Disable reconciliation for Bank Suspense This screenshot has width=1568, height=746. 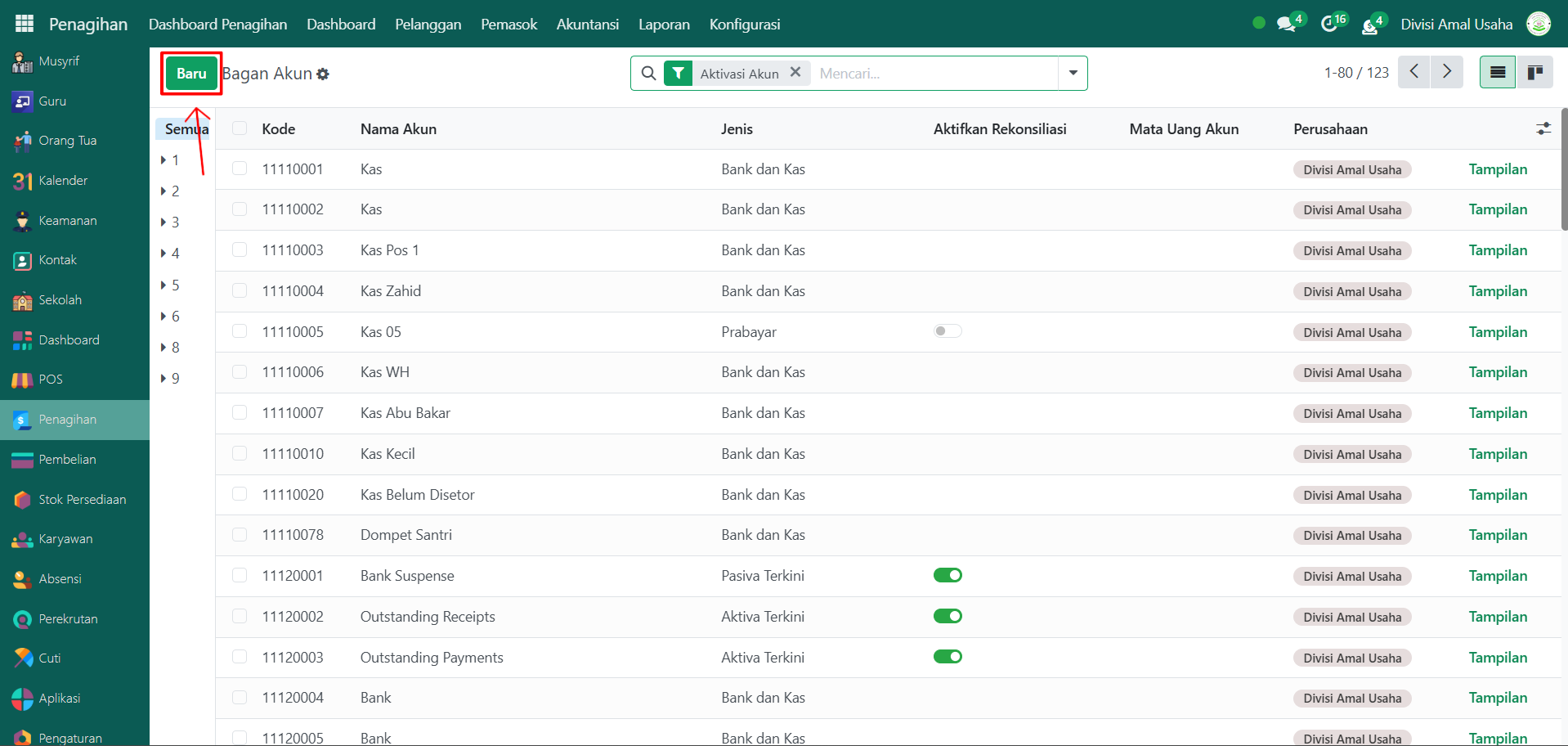click(x=948, y=576)
